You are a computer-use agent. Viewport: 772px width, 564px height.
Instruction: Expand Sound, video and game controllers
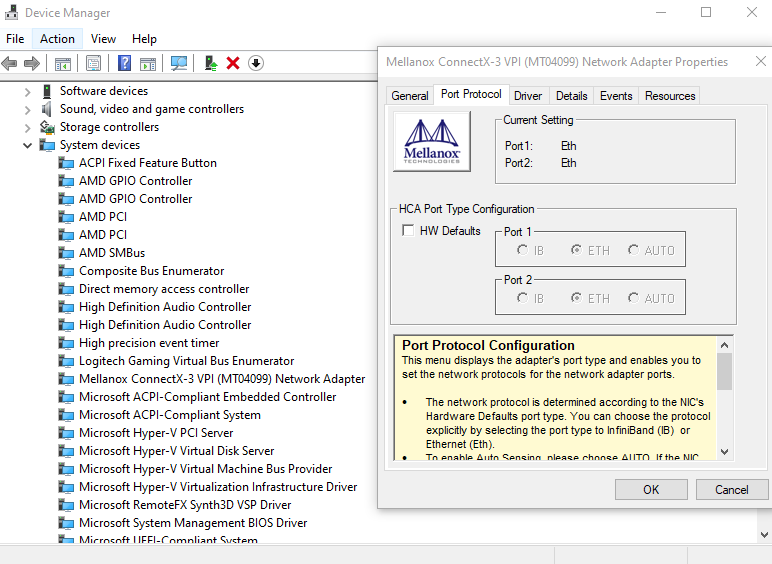(28, 110)
